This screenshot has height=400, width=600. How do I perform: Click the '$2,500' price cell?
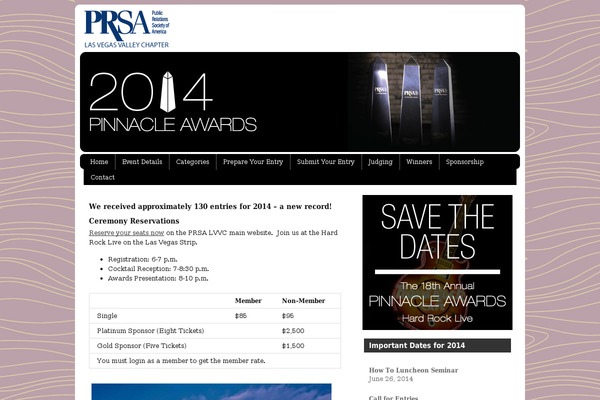(293, 331)
